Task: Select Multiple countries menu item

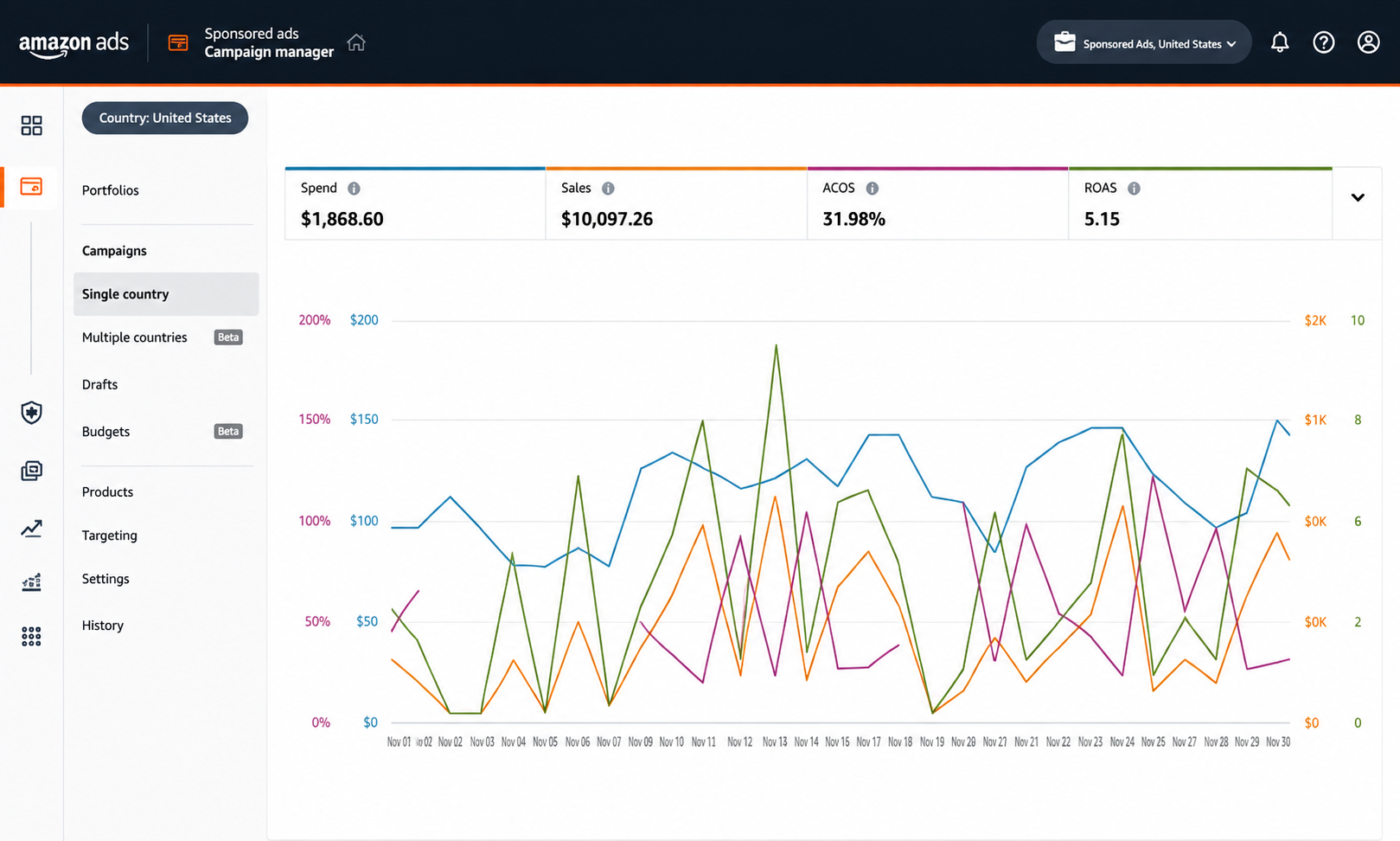Action: [x=134, y=337]
